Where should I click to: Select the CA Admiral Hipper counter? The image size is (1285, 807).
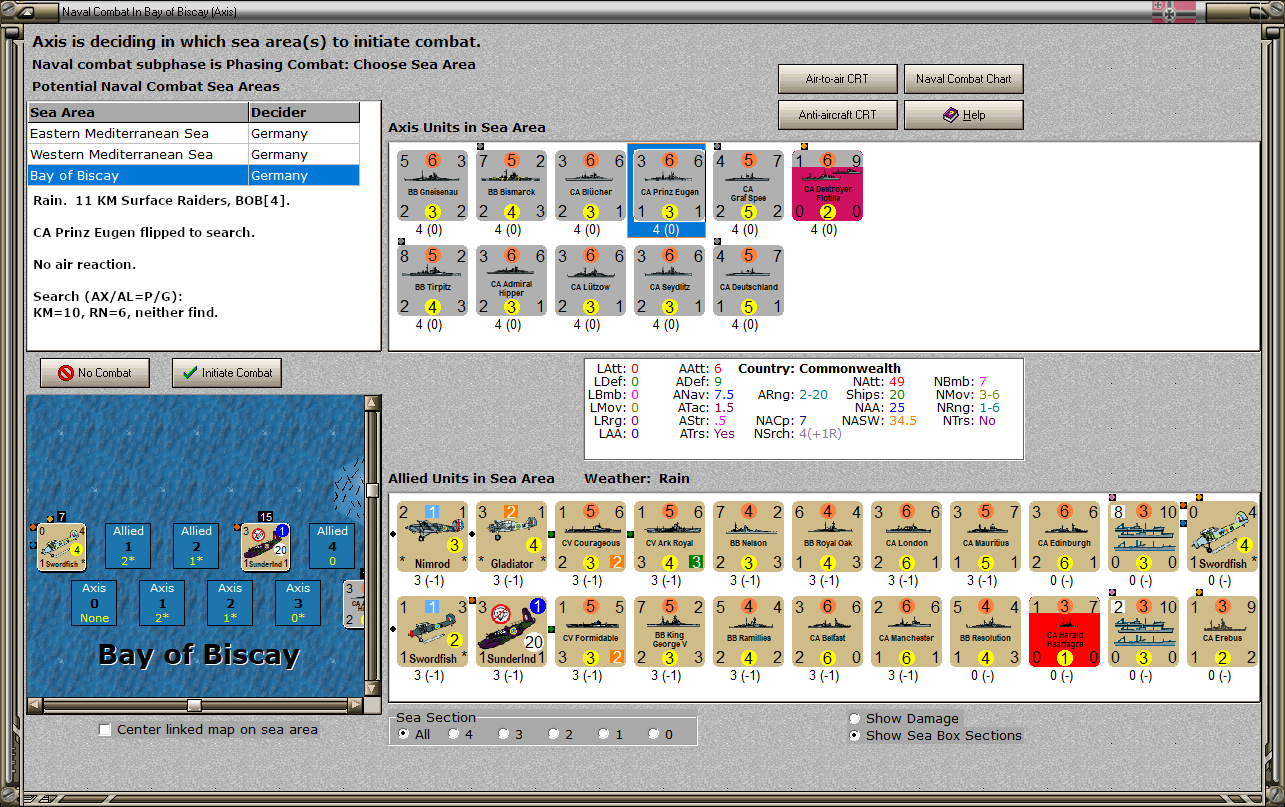pyautogui.click(x=511, y=280)
